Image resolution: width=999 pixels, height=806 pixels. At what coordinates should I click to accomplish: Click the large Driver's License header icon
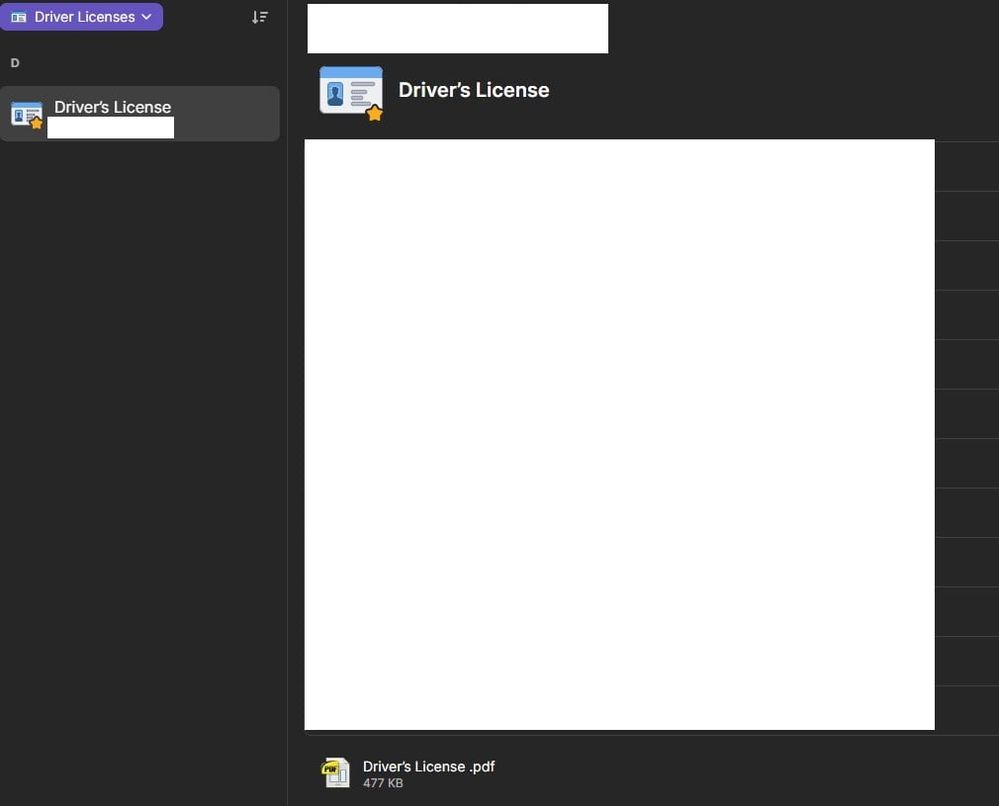[x=350, y=90]
